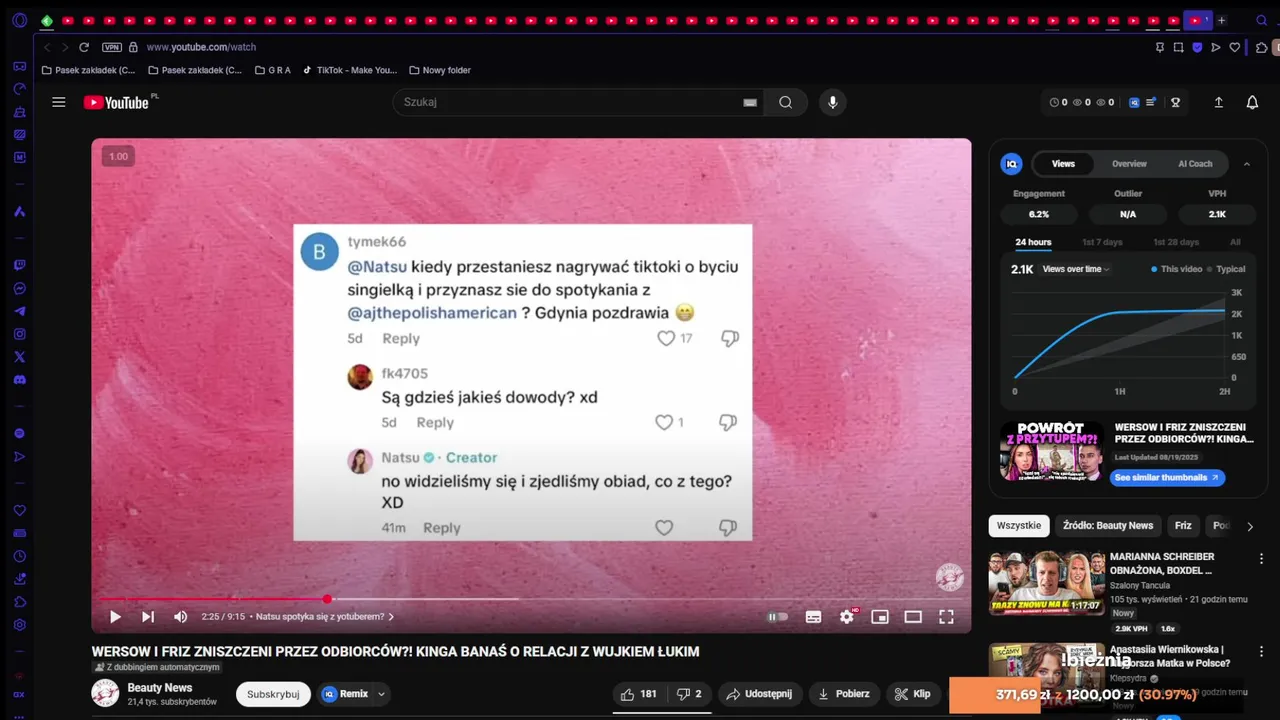Open Messenger from the Opera sidebar
This screenshot has height=720, width=1280.
tap(19, 288)
